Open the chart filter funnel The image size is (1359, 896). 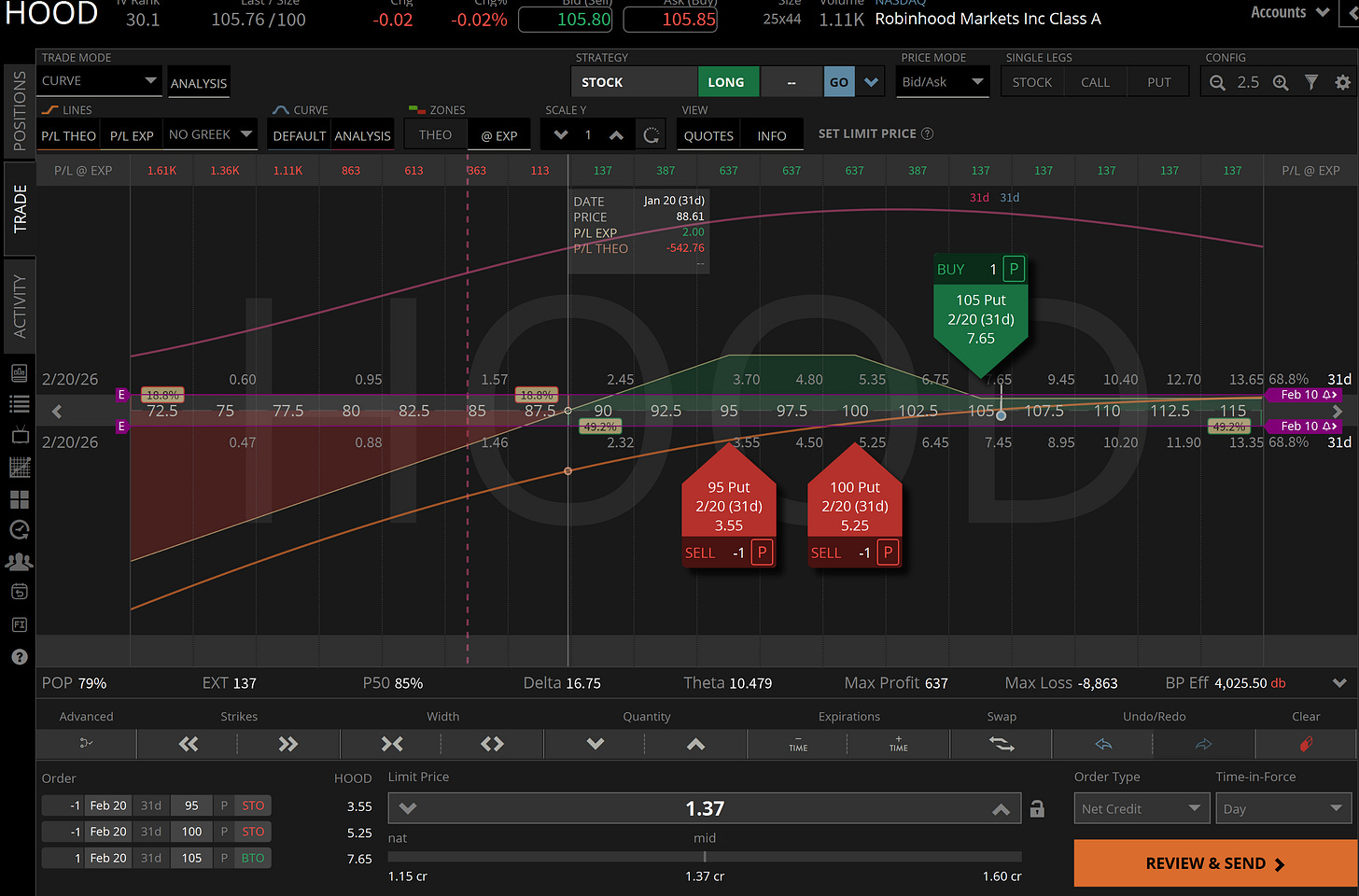pos(1311,82)
